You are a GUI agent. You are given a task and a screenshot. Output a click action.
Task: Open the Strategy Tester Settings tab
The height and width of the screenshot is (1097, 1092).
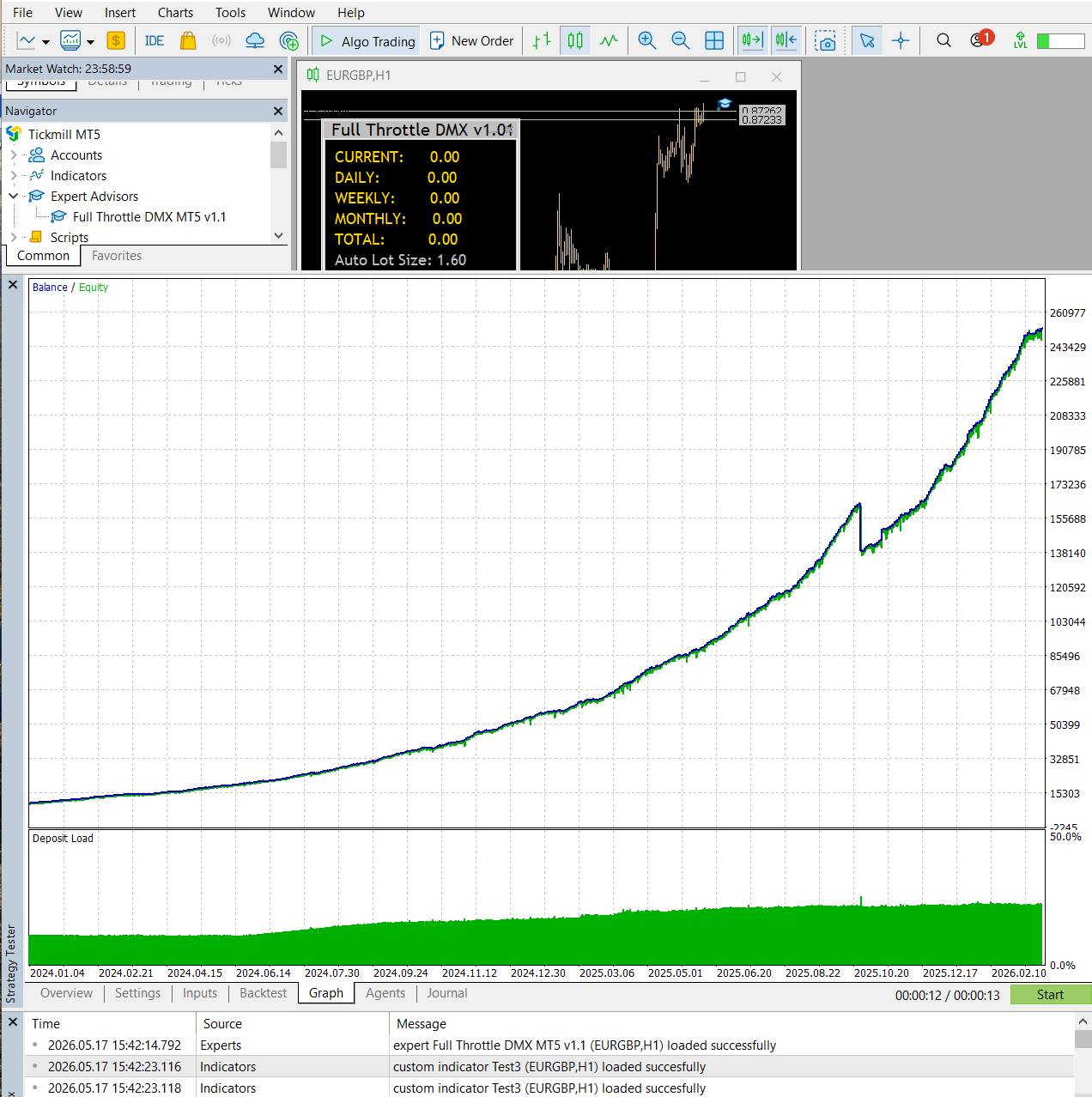pyautogui.click(x=137, y=993)
